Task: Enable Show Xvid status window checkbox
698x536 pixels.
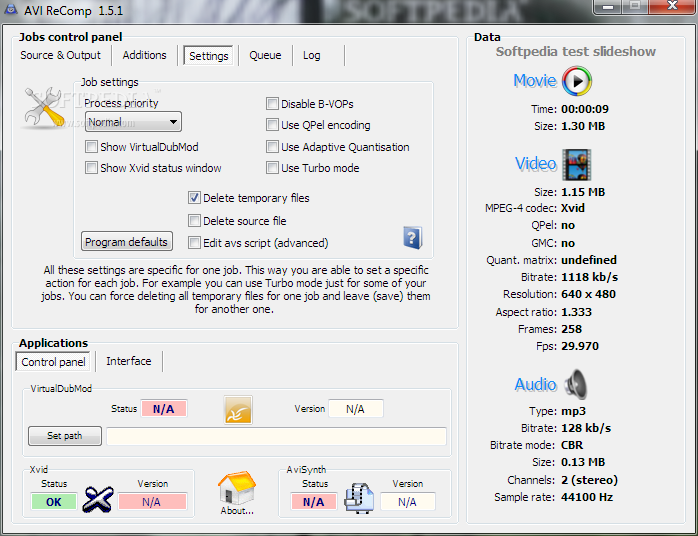Action: (91, 168)
